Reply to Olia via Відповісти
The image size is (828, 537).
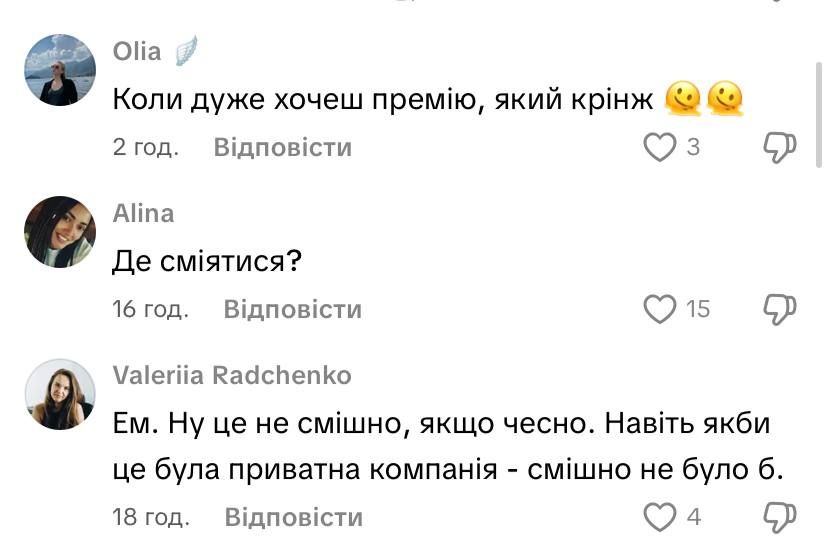(283, 148)
